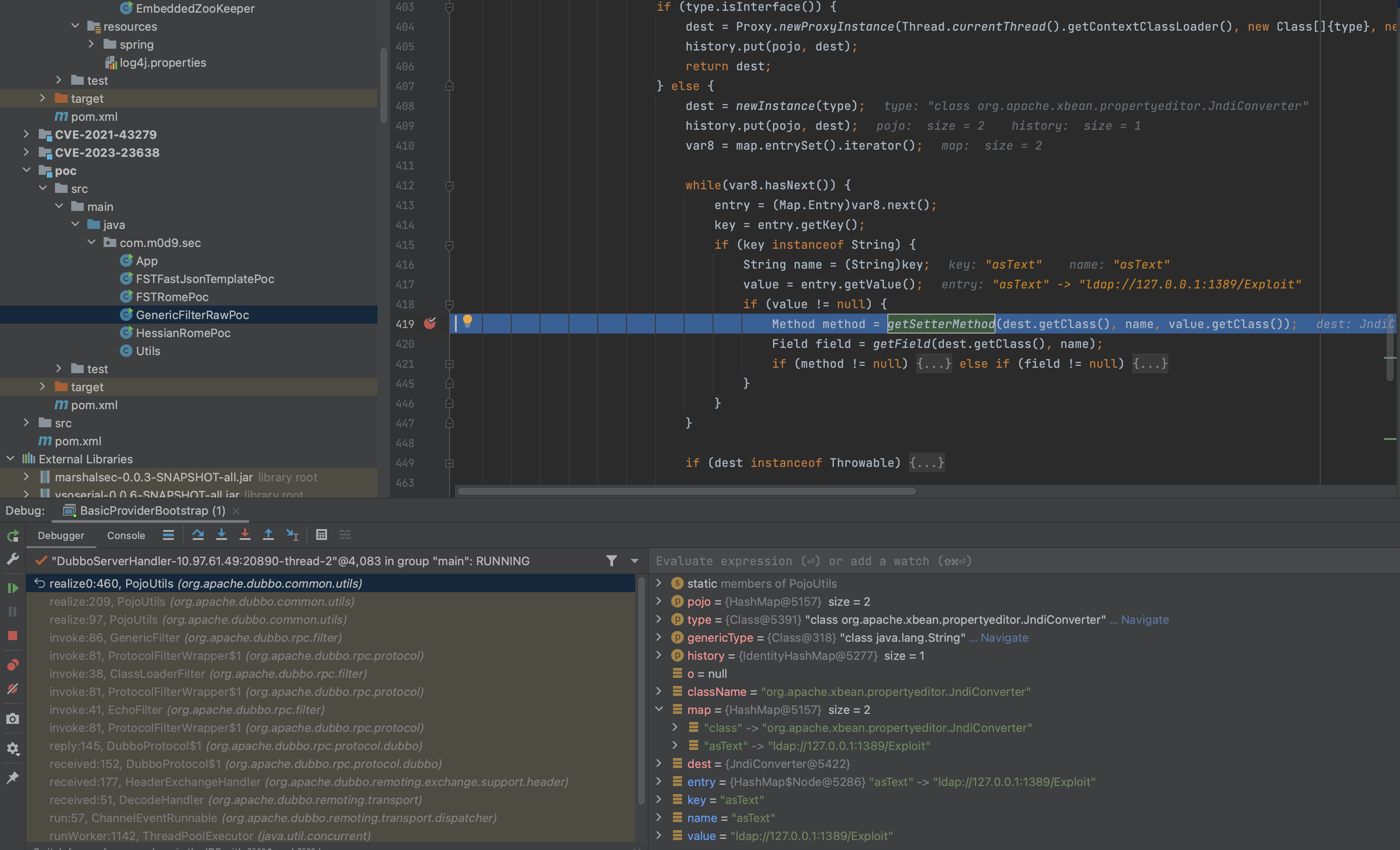Screen dimensions: 1400x850
Task: Click the Trace Current Stream Chain icon
Action: (x=345, y=535)
